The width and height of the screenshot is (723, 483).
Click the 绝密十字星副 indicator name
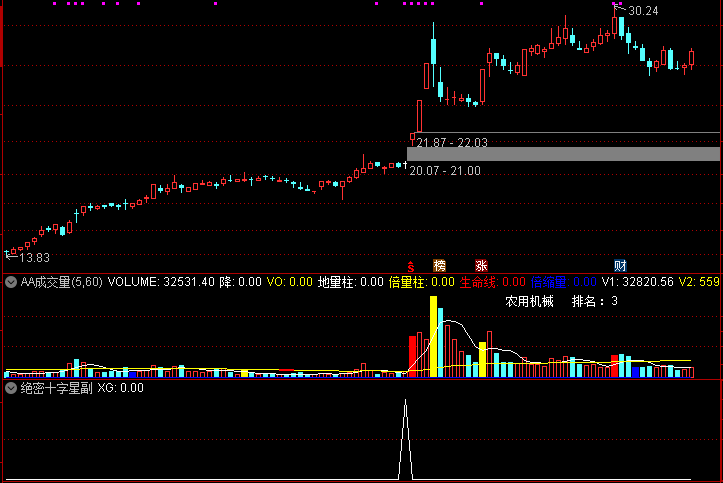coord(56,388)
